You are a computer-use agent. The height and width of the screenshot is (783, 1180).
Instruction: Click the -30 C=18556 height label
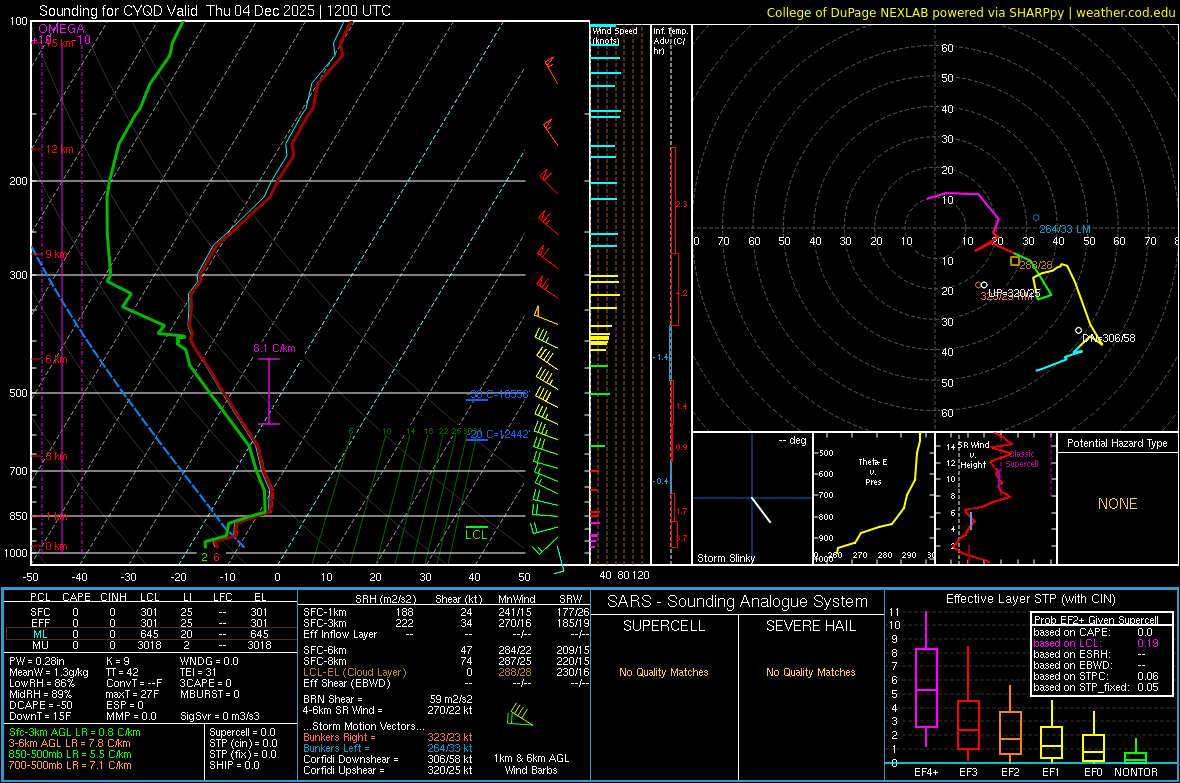(x=498, y=395)
